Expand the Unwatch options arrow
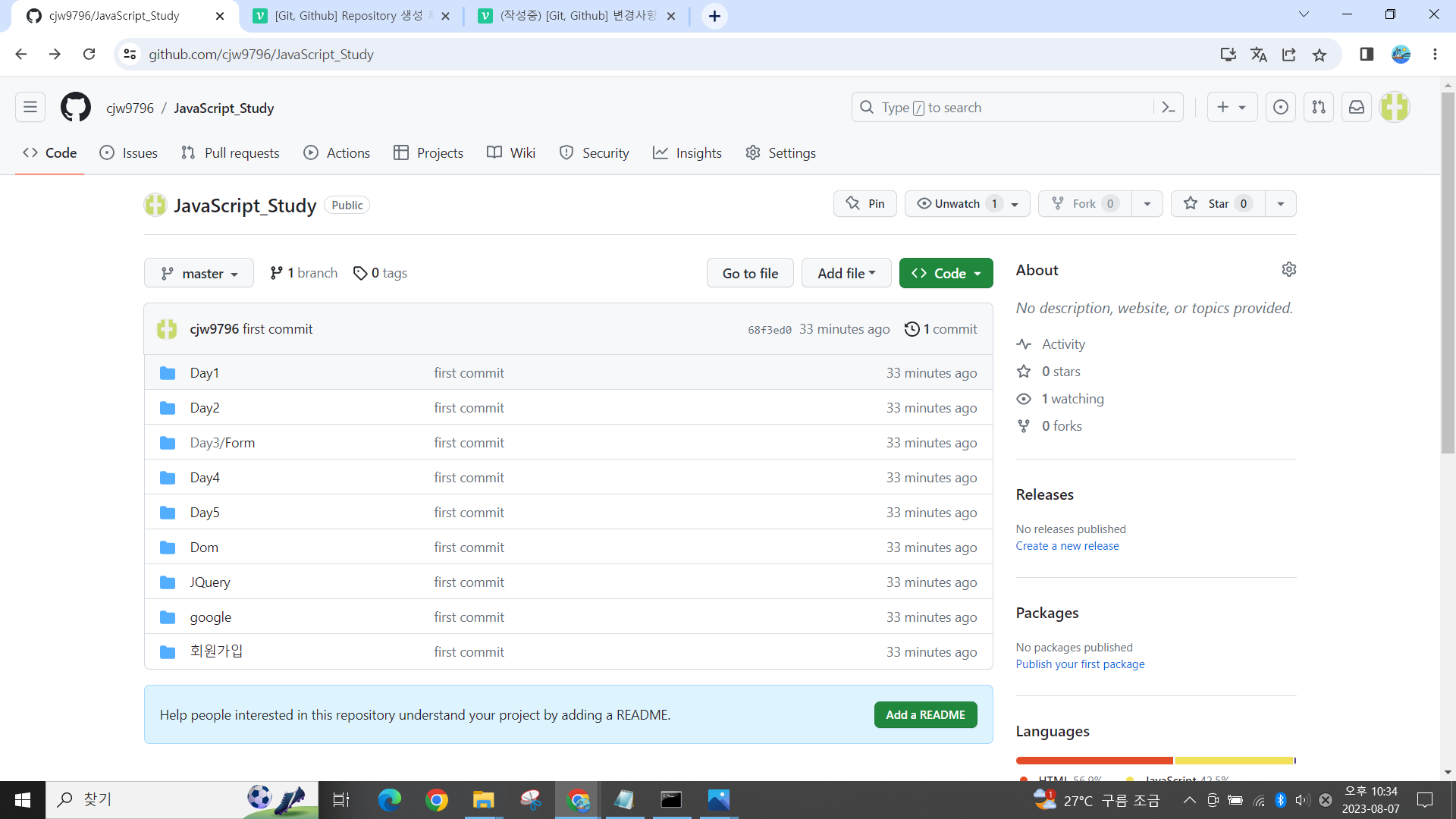The image size is (1456, 819). point(1015,203)
